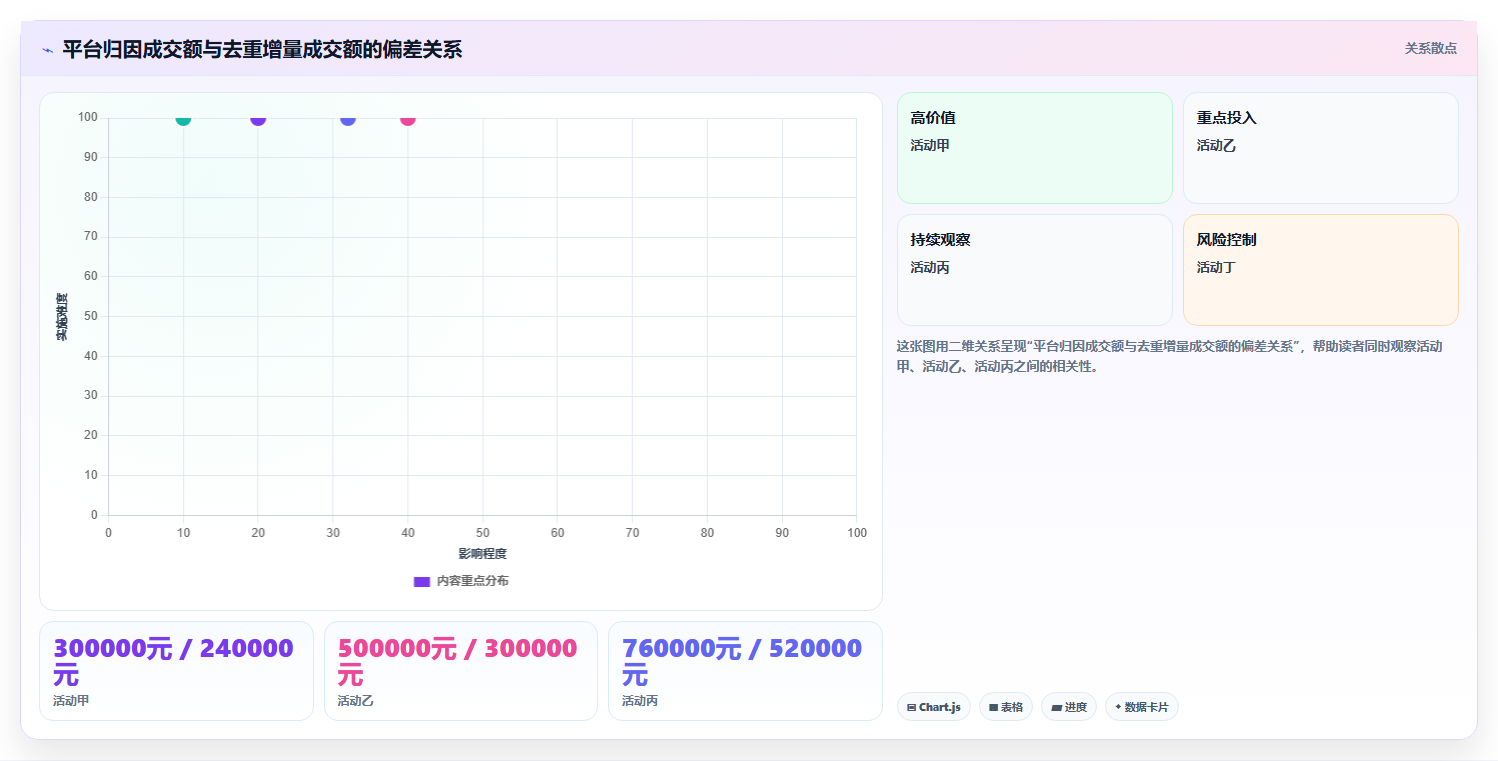This screenshot has height=761, width=1498.
Task: Click the 300000元 / 240000元 data card
Action: 176,671
